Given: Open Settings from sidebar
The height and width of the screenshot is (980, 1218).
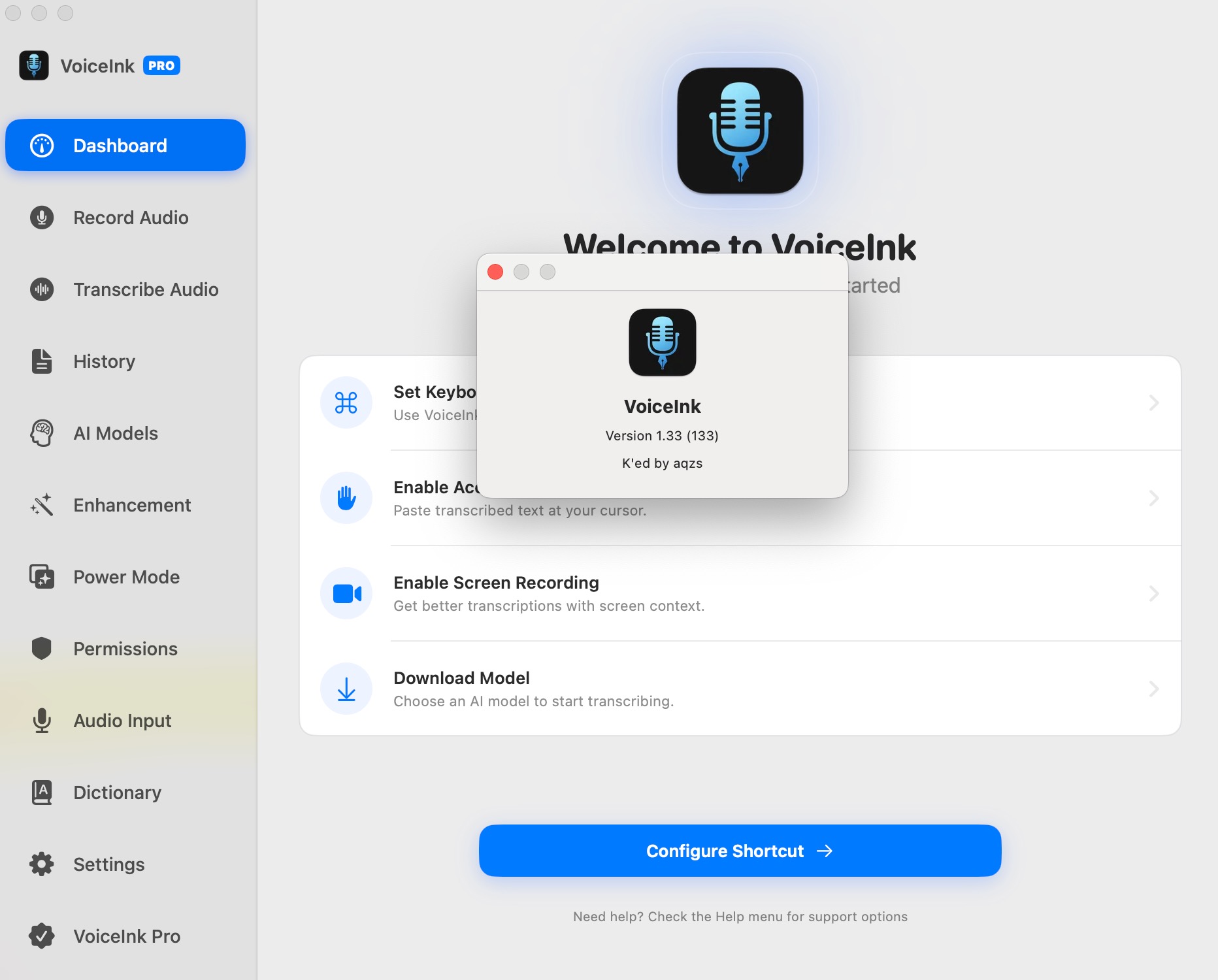Looking at the screenshot, I should [125, 864].
